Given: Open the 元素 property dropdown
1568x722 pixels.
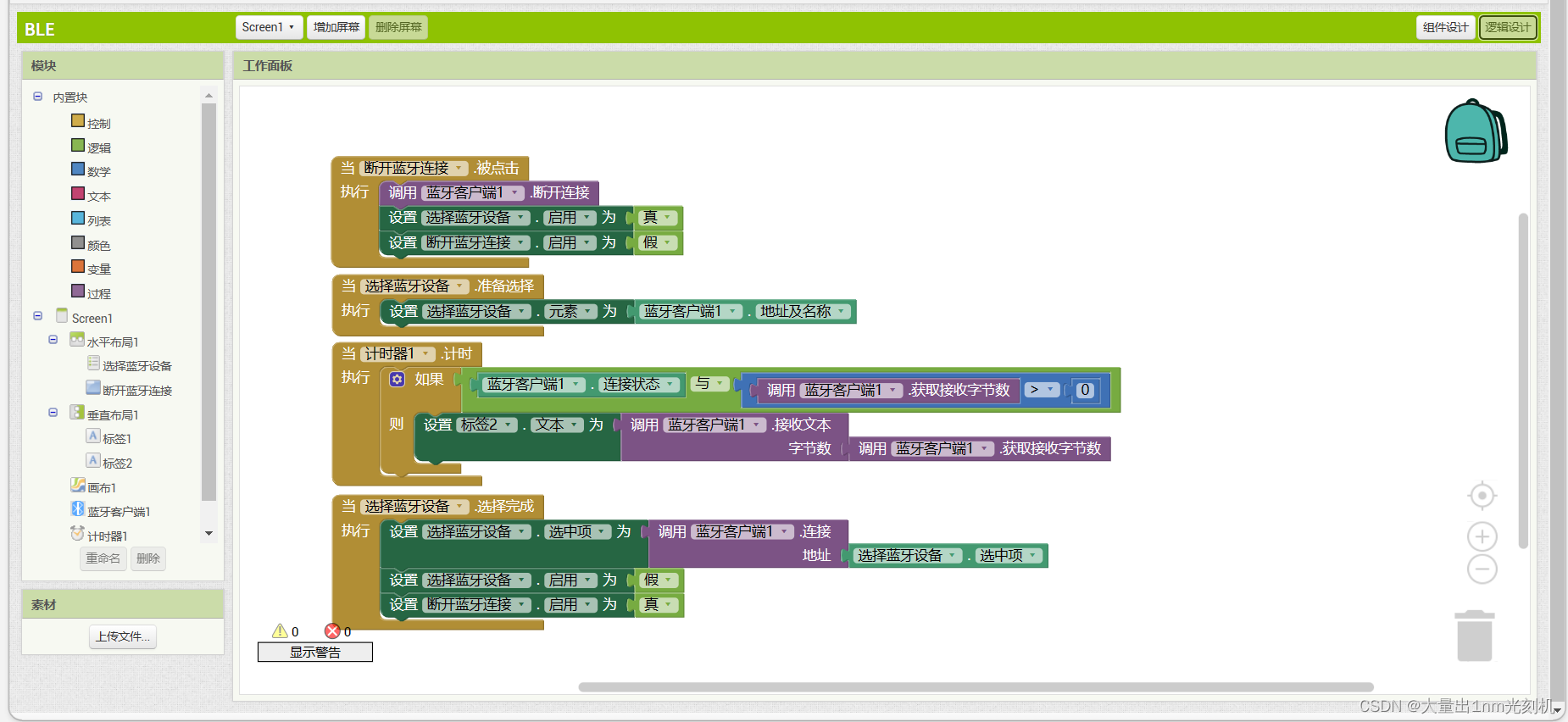Looking at the screenshot, I should [x=570, y=312].
